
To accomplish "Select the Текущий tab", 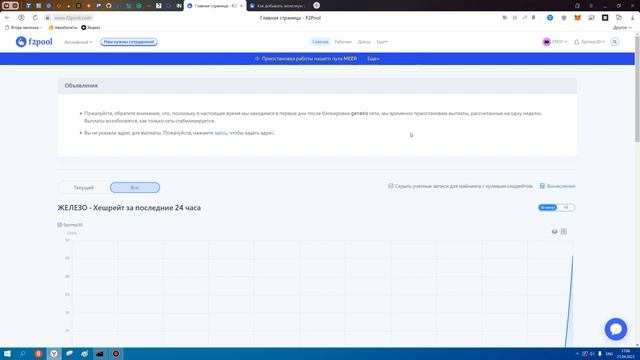I will click(84, 187).
